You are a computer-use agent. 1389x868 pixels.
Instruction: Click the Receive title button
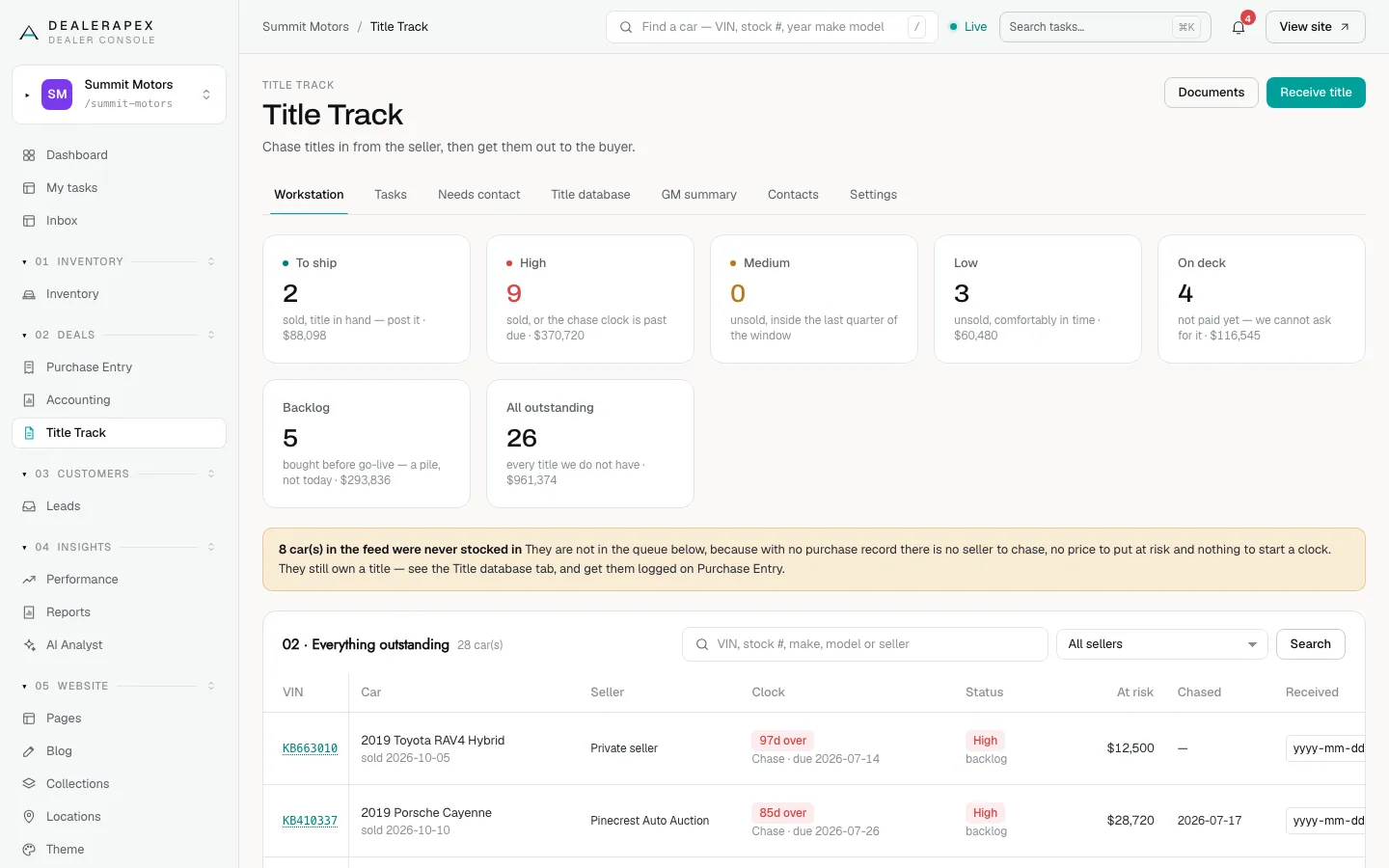click(x=1316, y=93)
